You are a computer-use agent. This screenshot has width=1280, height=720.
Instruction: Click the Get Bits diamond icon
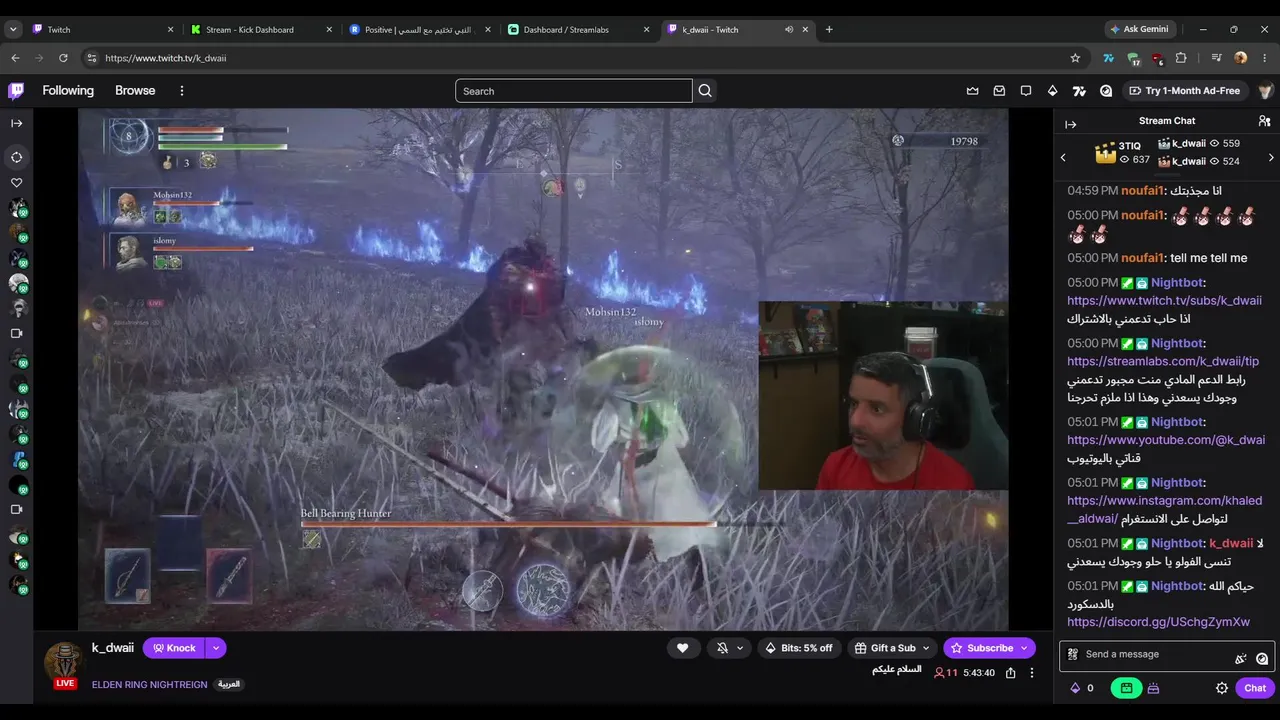tap(1052, 91)
